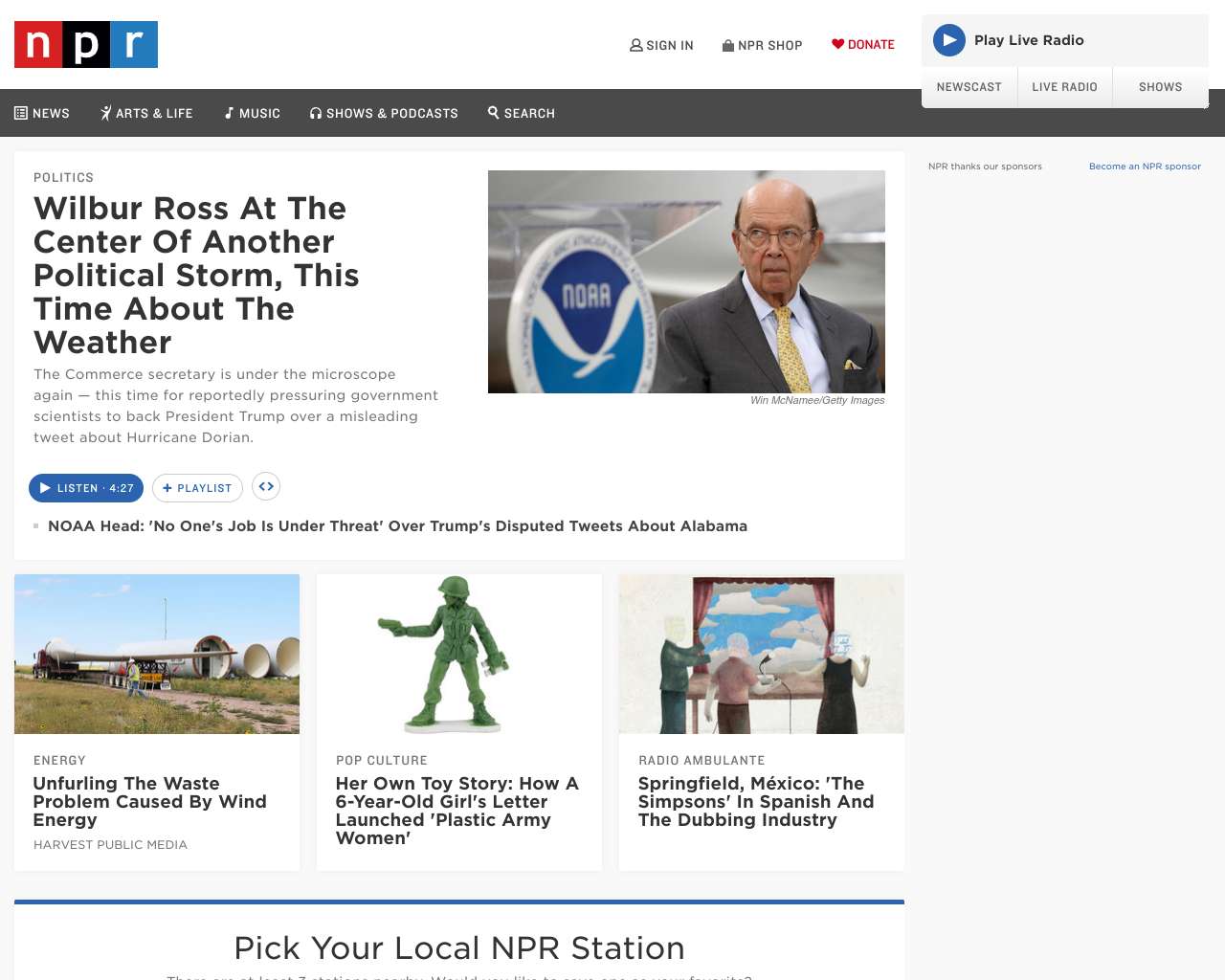1225x980 pixels.
Task: Click the Play Live Radio label
Action: click(1029, 40)
